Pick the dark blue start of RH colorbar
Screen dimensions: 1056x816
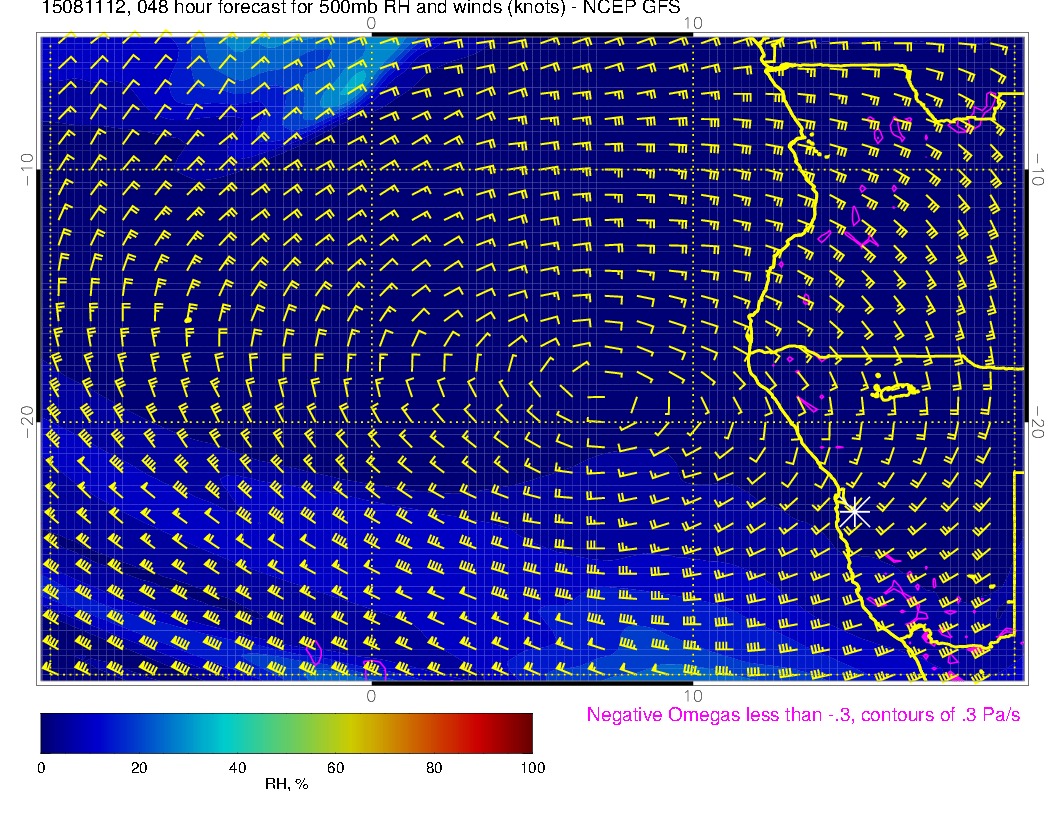click(x=50, y=733)
